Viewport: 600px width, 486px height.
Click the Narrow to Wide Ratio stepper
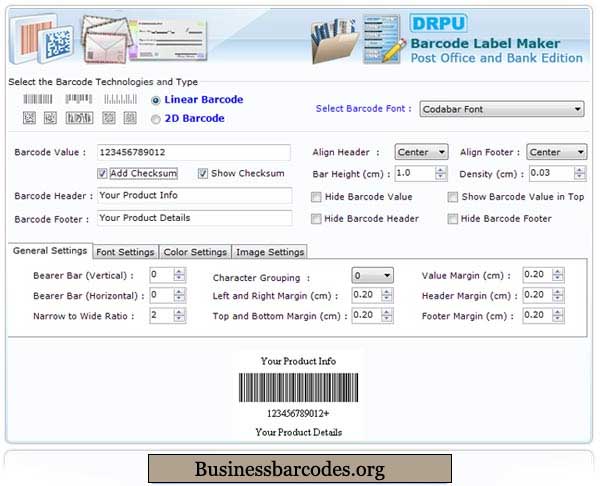179,315
